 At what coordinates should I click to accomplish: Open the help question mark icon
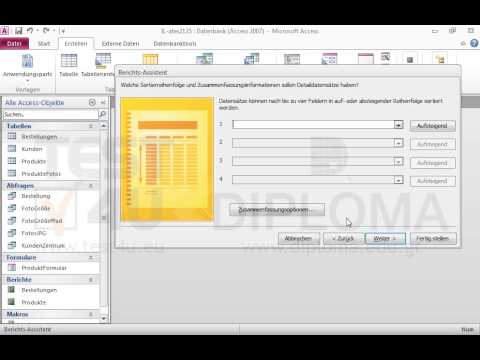(474, 43)
